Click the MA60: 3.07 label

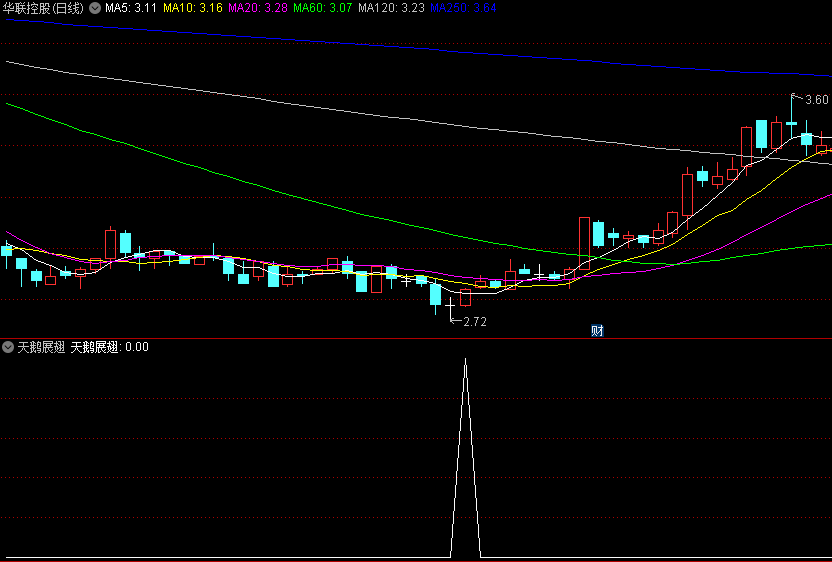point(323,8)
